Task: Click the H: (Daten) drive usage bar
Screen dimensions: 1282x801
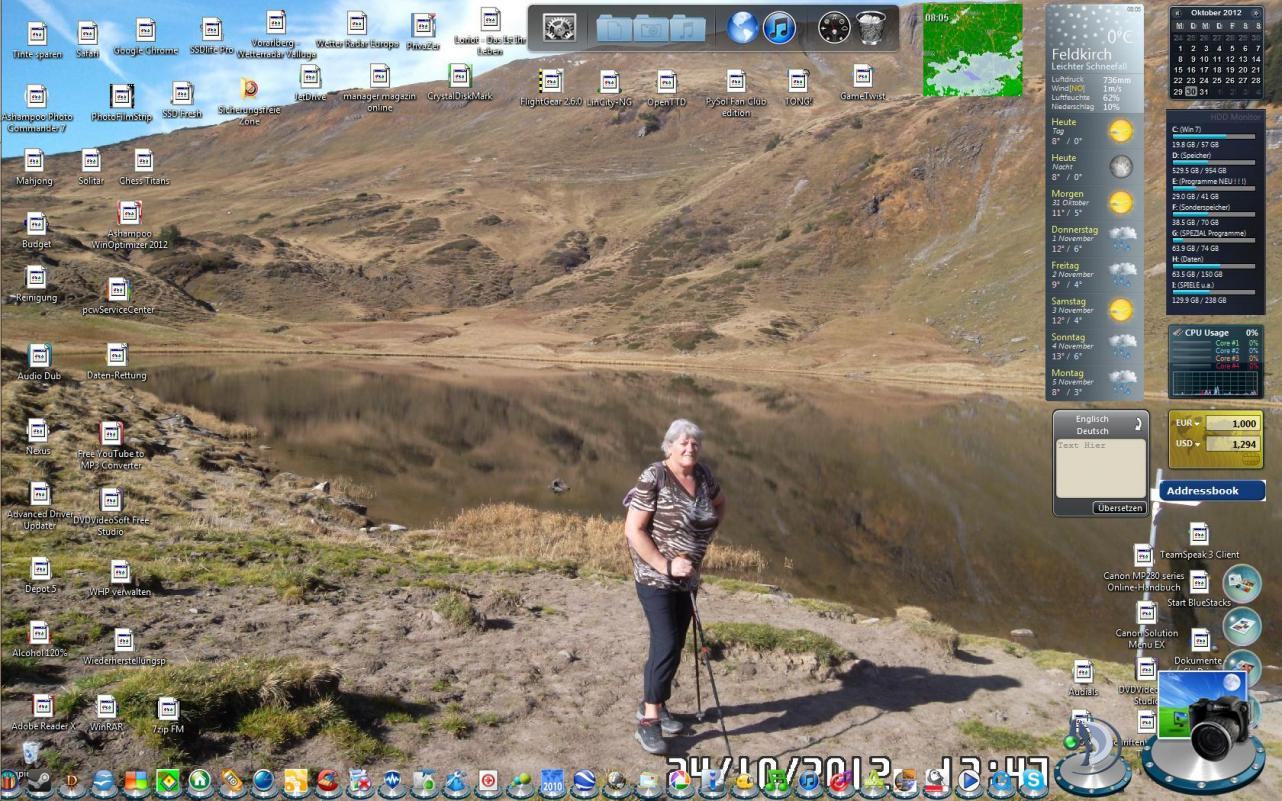Action: (x=1214, y=266)
